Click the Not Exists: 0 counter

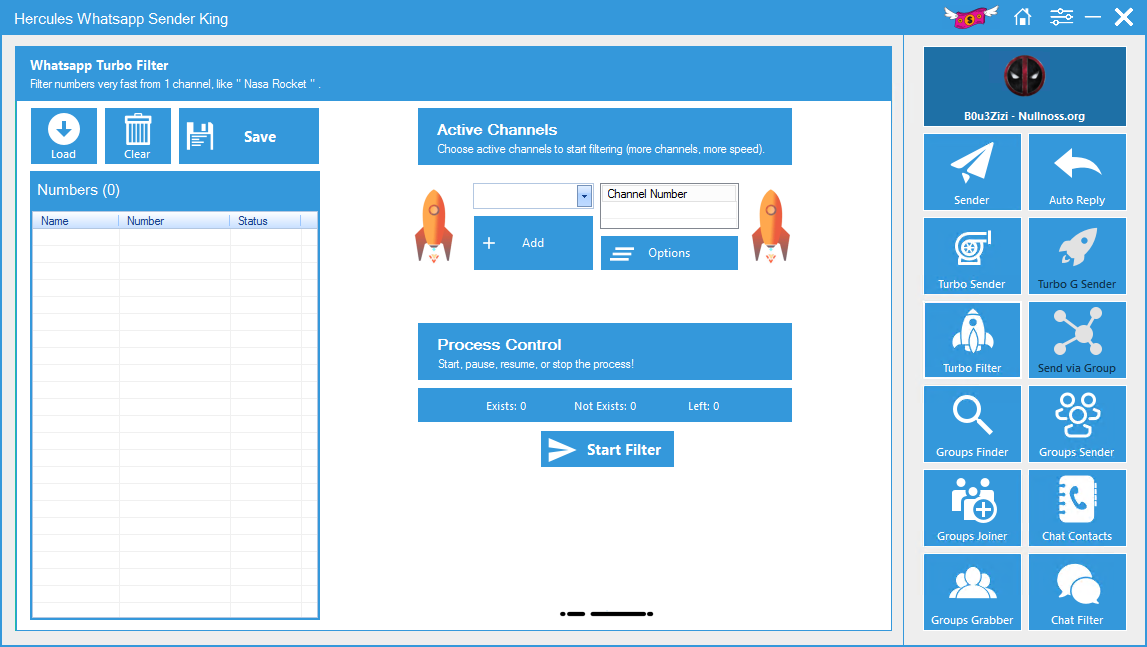605,406
